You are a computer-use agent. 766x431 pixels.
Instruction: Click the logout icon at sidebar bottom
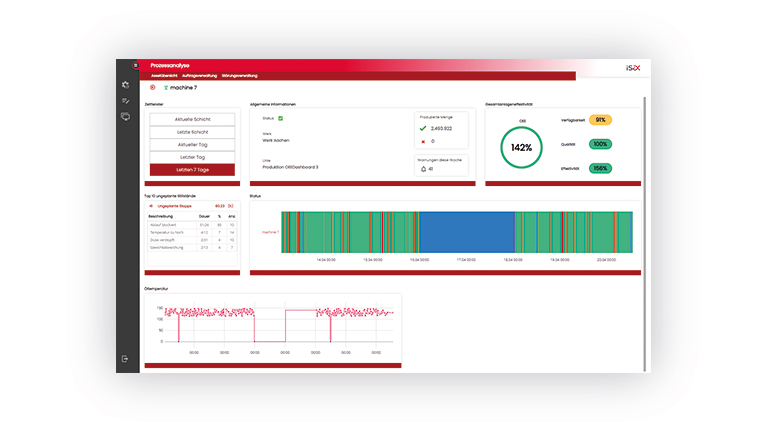point(125,359)
